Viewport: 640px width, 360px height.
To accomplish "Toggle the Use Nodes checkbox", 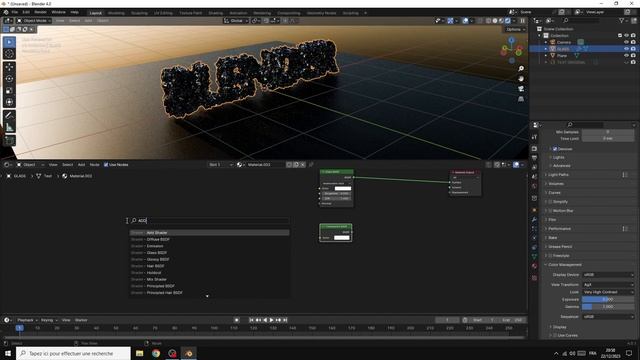I will [106, 165].
